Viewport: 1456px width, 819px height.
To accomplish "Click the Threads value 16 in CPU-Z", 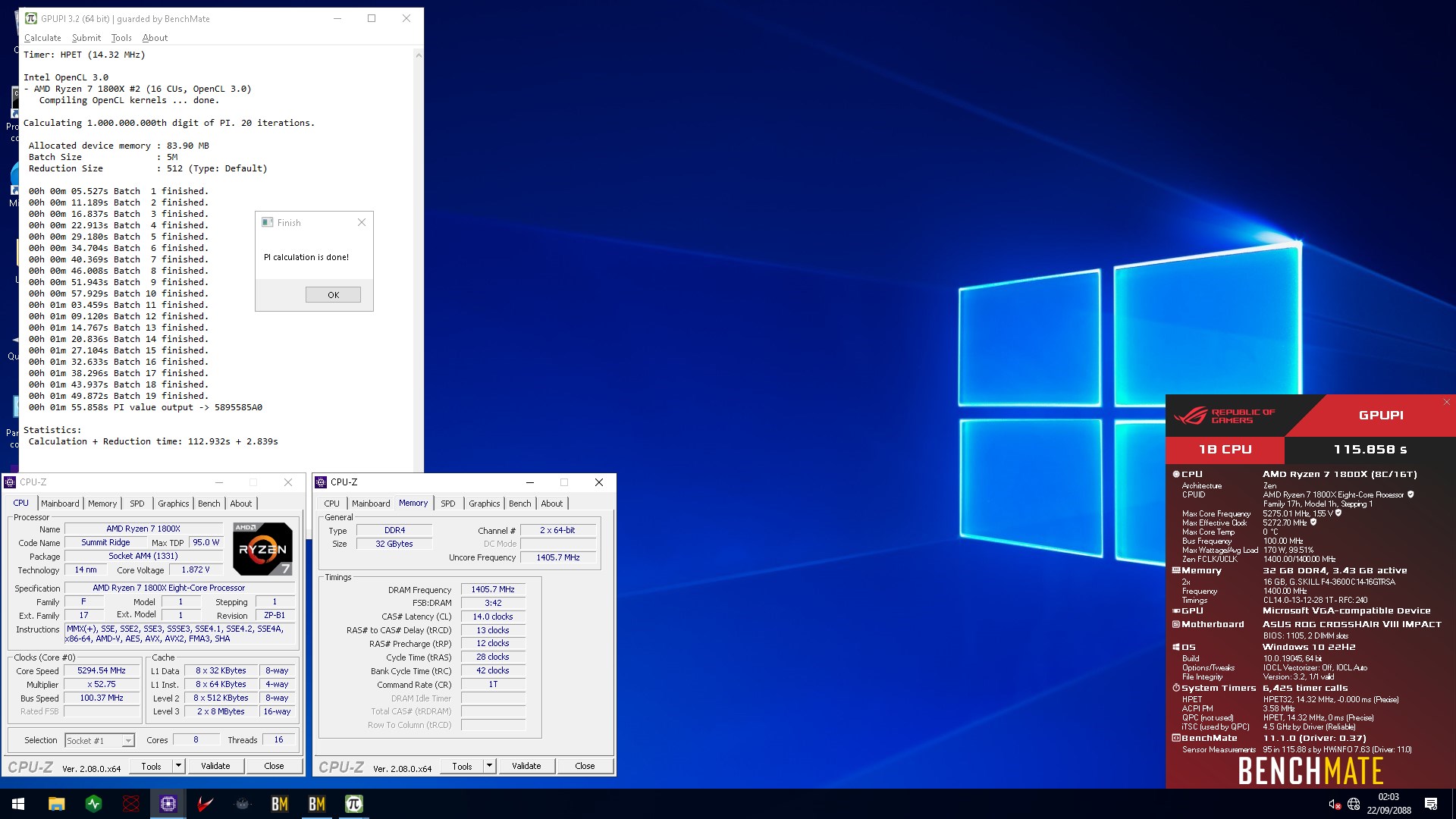I will (x=278, y=740).
